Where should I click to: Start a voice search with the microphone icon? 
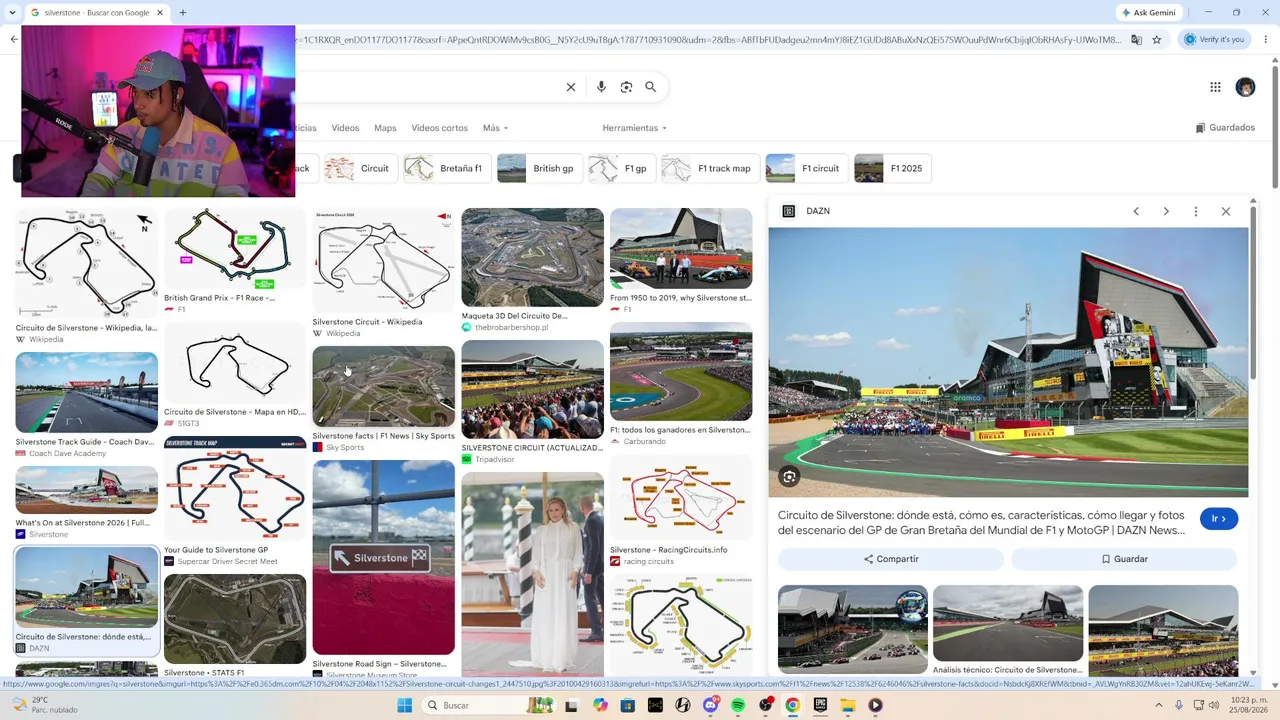tap(601, 87)
